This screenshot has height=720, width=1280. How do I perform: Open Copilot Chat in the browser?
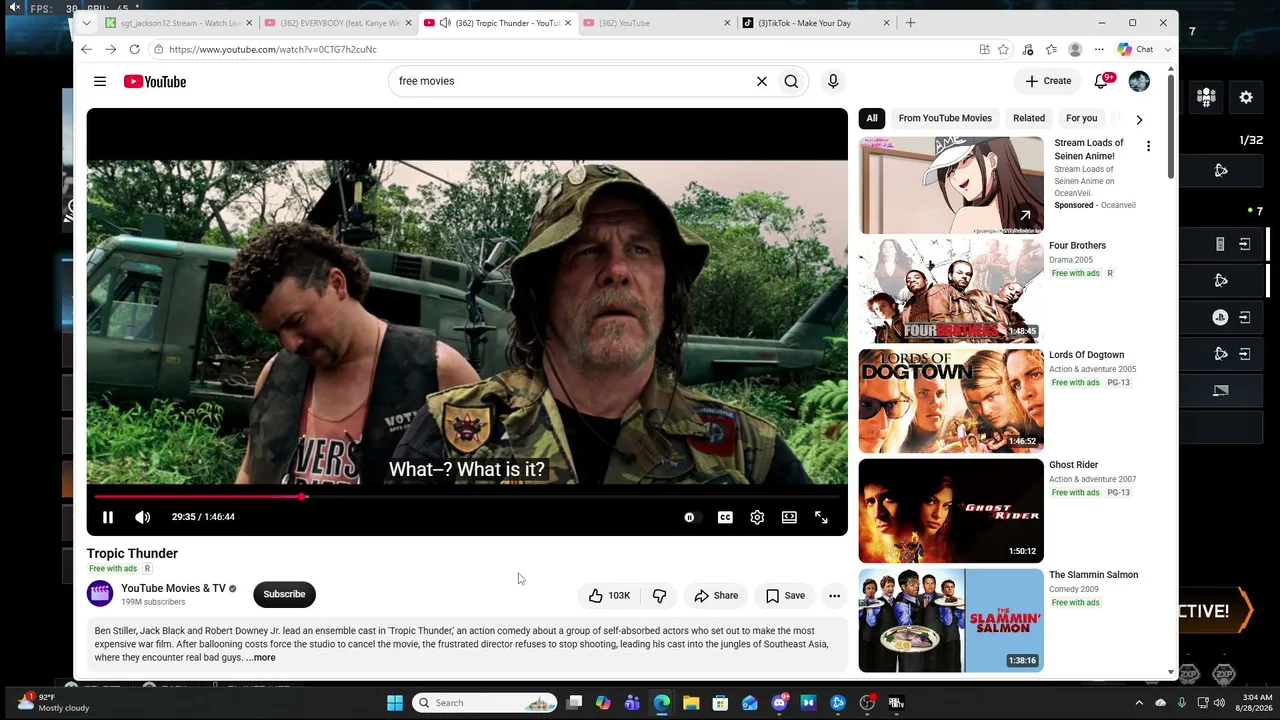coord(1136,49)
